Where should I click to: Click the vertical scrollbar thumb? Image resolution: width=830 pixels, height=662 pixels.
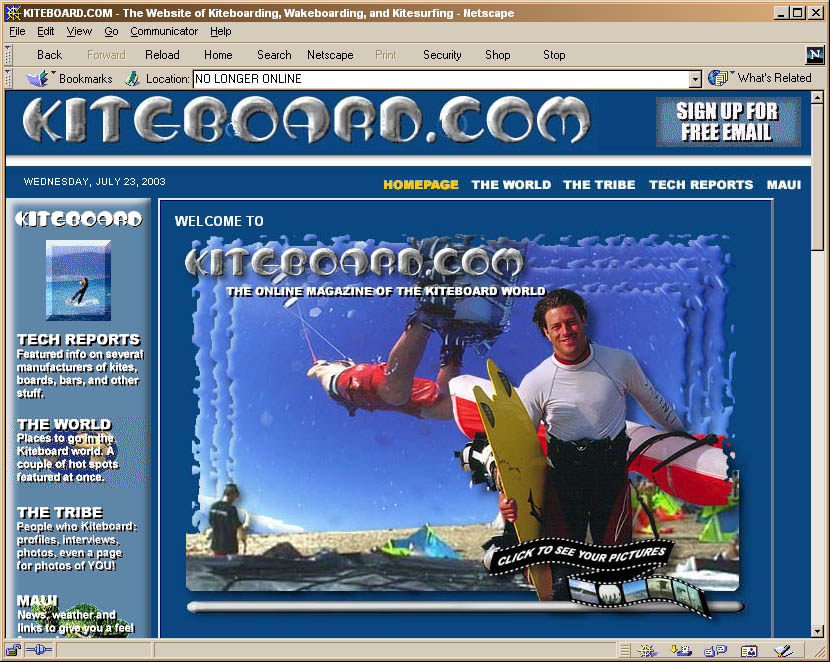(x=817, y=178)
